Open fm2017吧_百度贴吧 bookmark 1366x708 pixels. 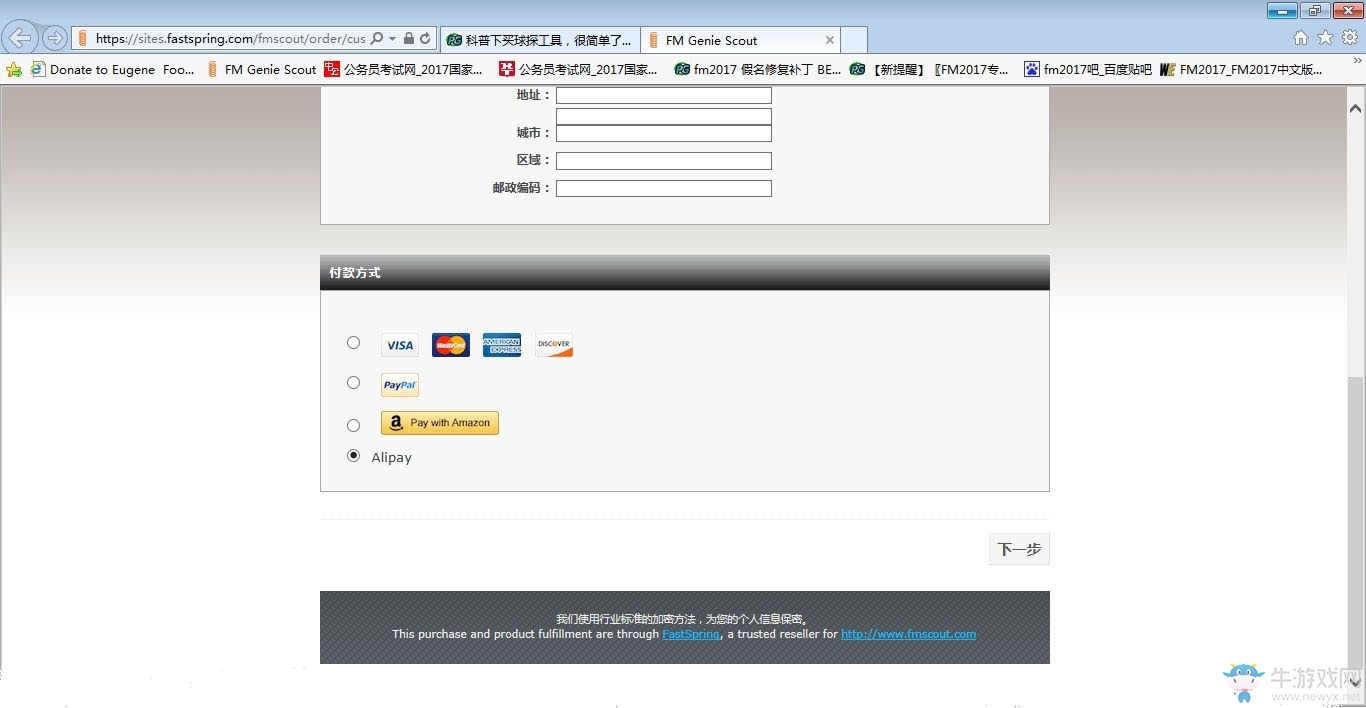1088,70
